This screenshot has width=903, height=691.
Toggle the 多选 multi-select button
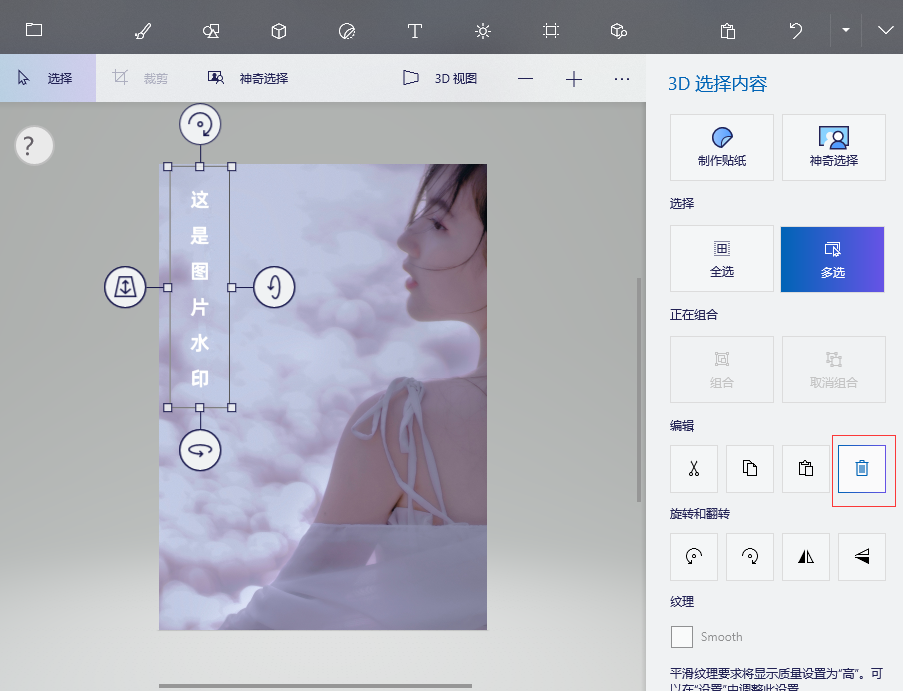point(832,259)
